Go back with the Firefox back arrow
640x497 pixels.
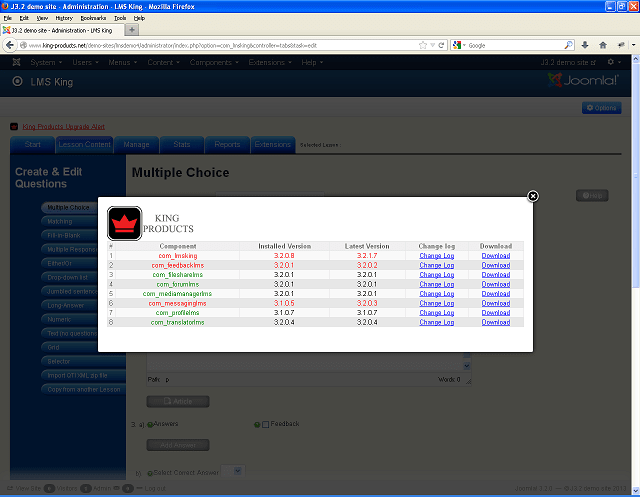point(10,45)
